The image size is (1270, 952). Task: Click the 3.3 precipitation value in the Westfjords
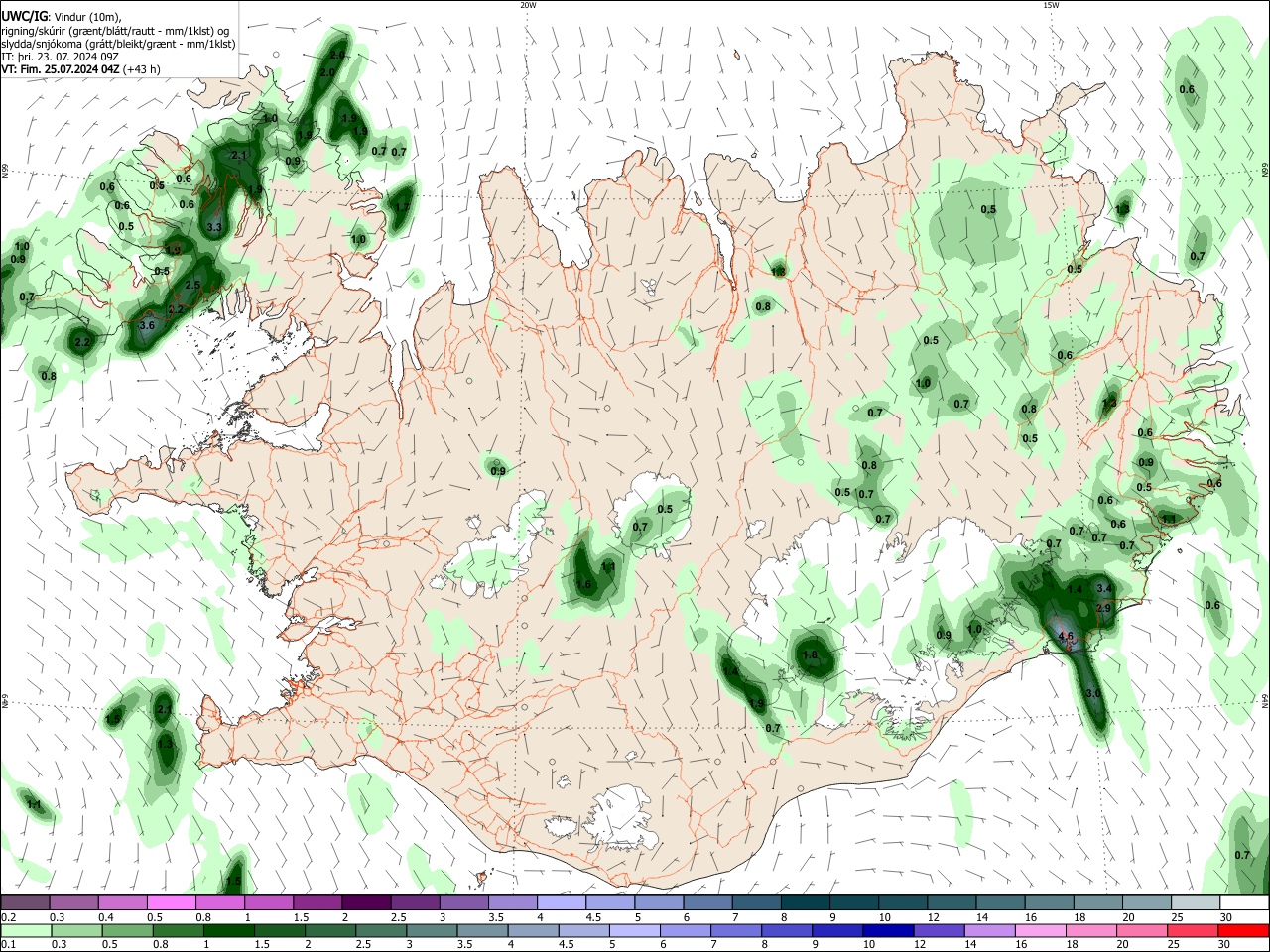point(214,227)
